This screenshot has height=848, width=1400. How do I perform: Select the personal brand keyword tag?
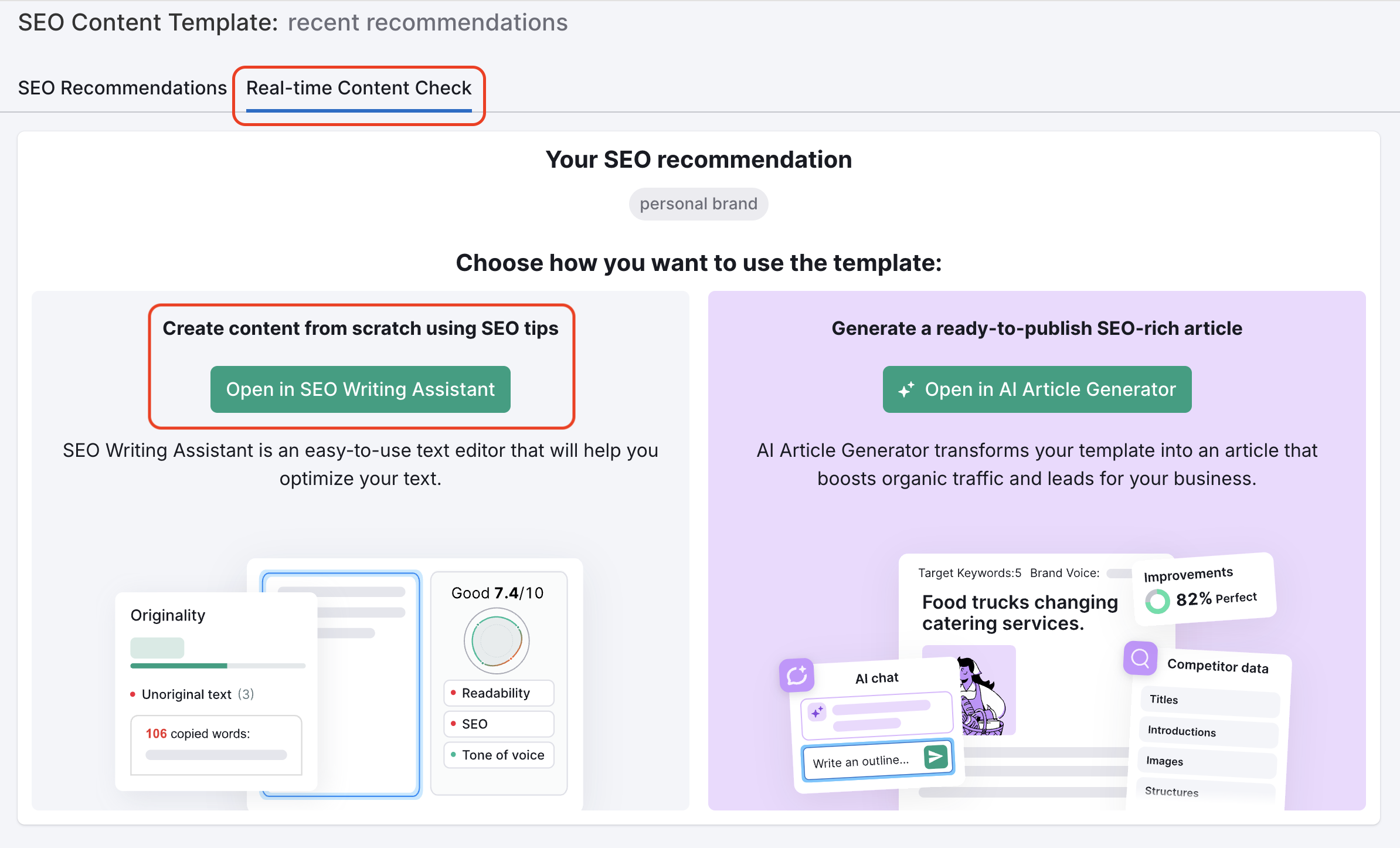698,204
